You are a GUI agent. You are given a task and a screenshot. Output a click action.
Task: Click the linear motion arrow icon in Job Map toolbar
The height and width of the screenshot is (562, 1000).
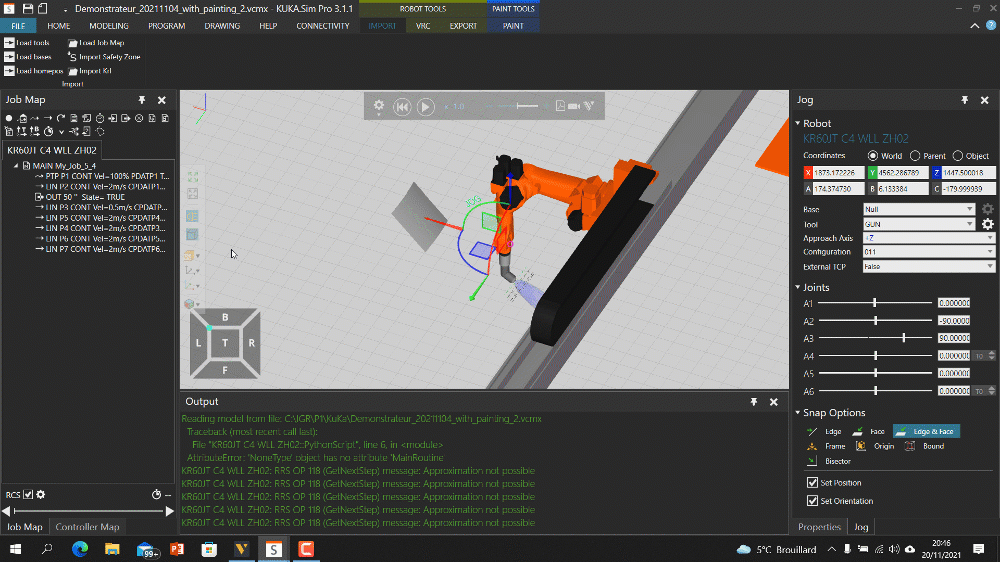[x=48, y=118]
